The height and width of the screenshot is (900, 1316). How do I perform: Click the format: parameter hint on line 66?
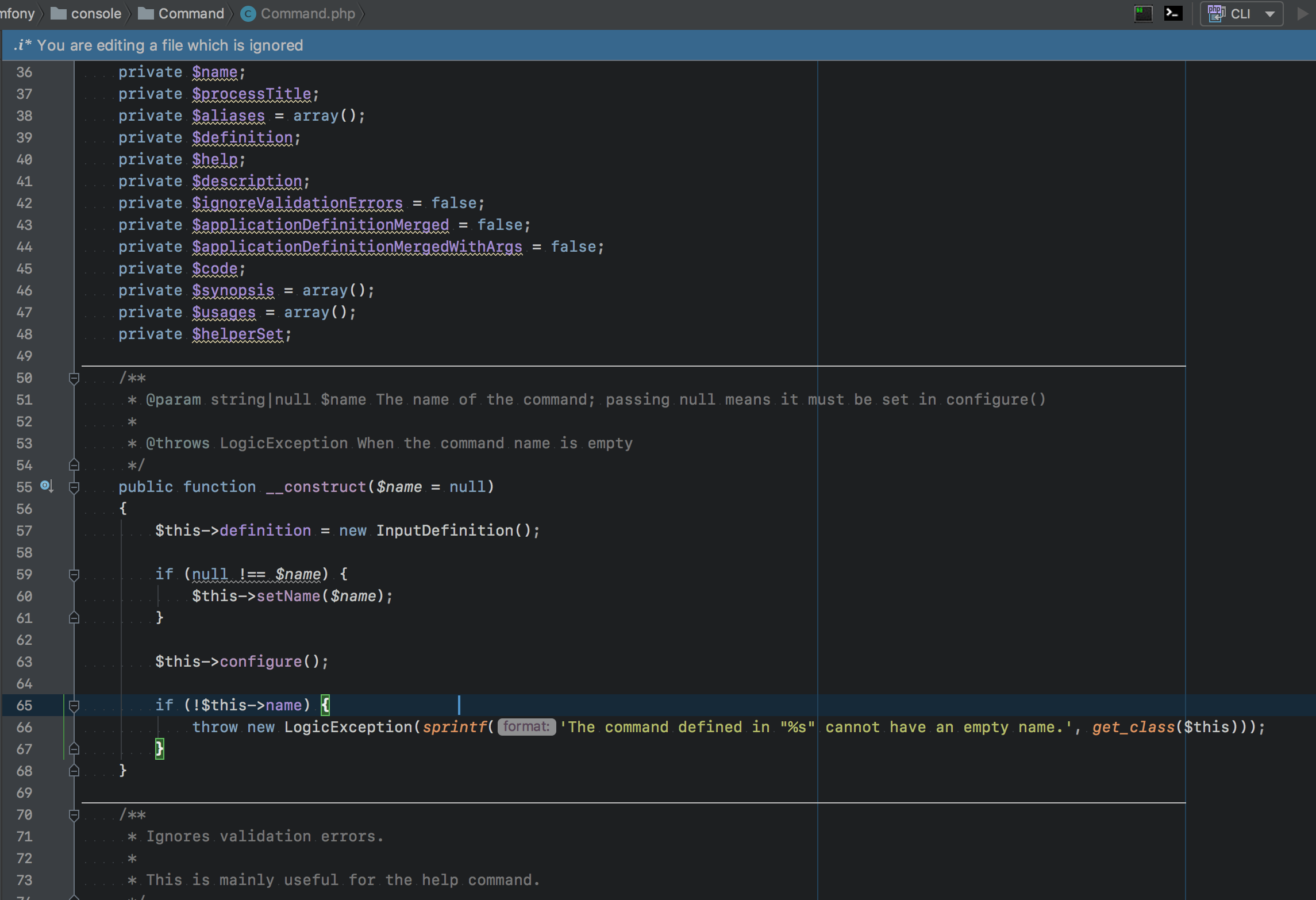coord(526,727)
